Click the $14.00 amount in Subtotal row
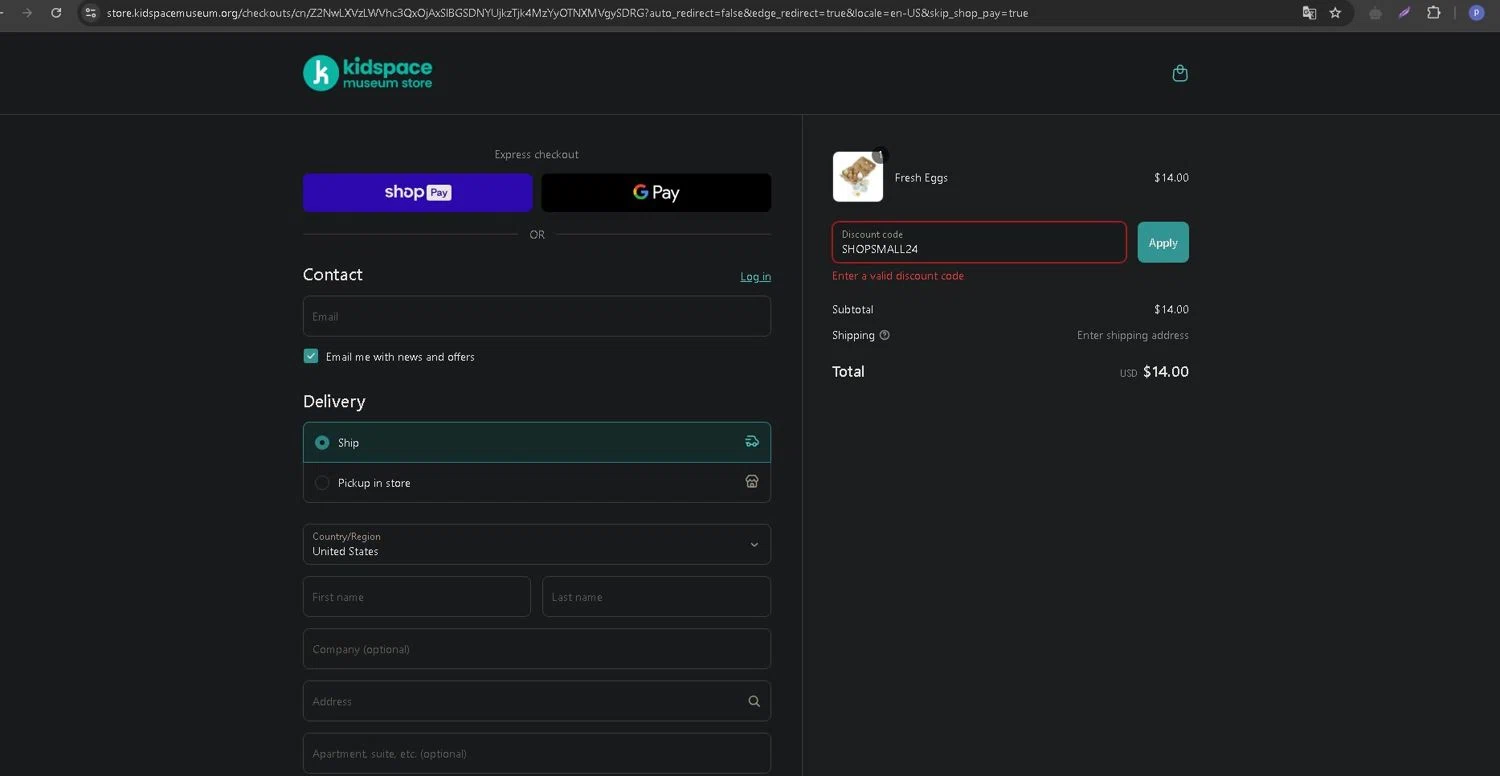The height and width of the screenshot is (776, 1500). (1171, 310)
